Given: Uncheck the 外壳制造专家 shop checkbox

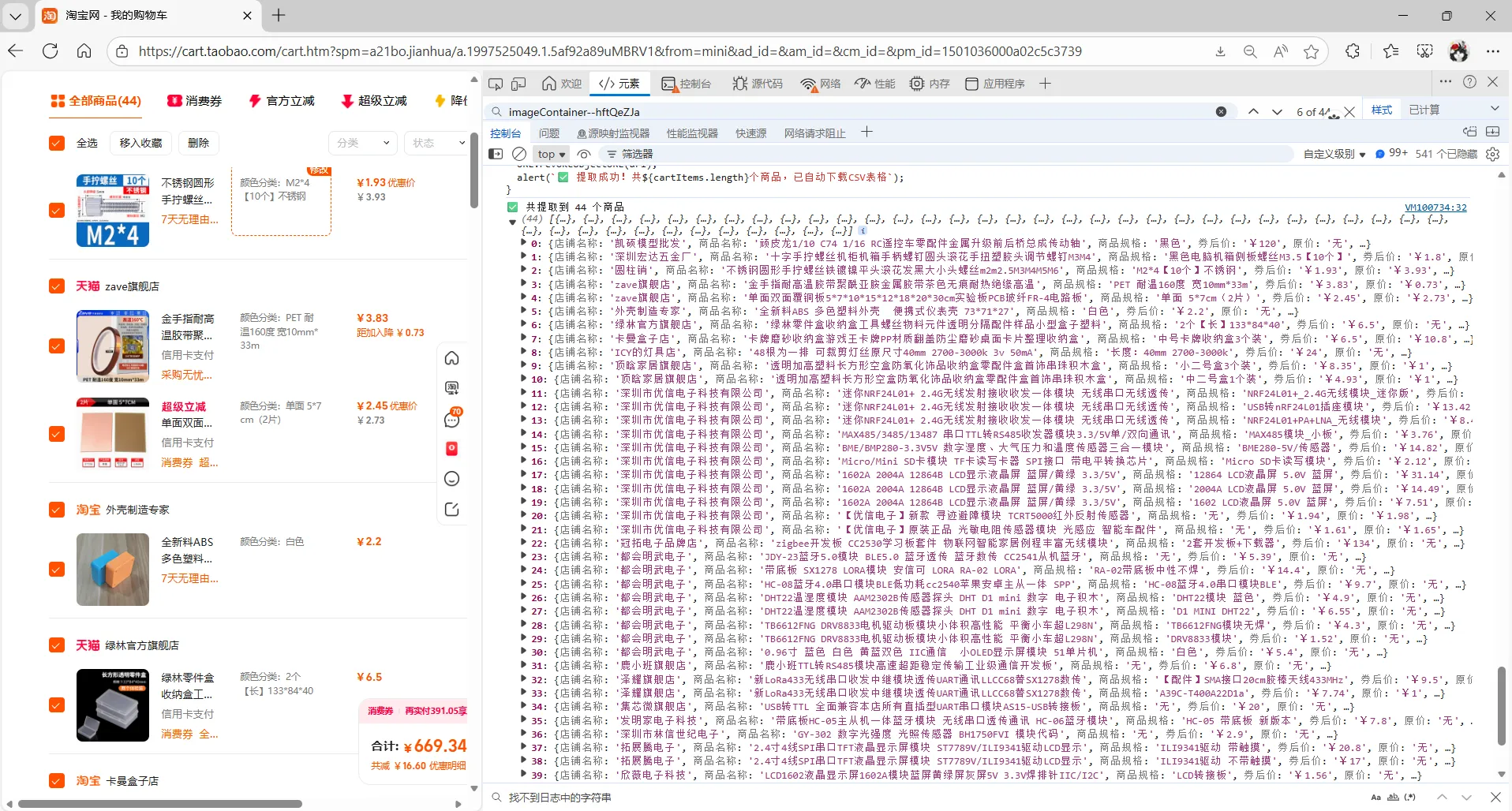Looking at the screenshot, I should coord(57,510).
